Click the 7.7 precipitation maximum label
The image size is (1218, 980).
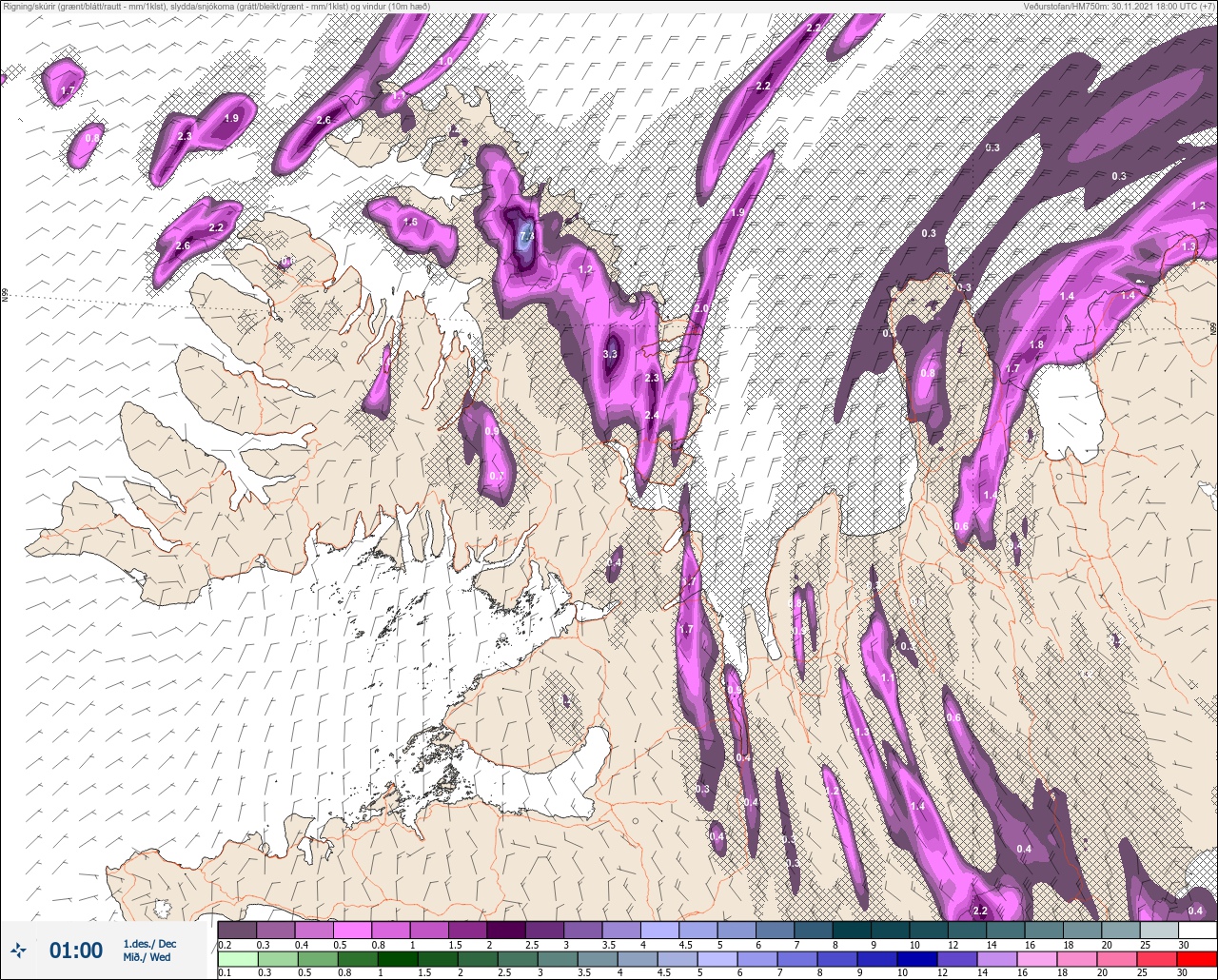pyautogui.click(x=526, y=235)
